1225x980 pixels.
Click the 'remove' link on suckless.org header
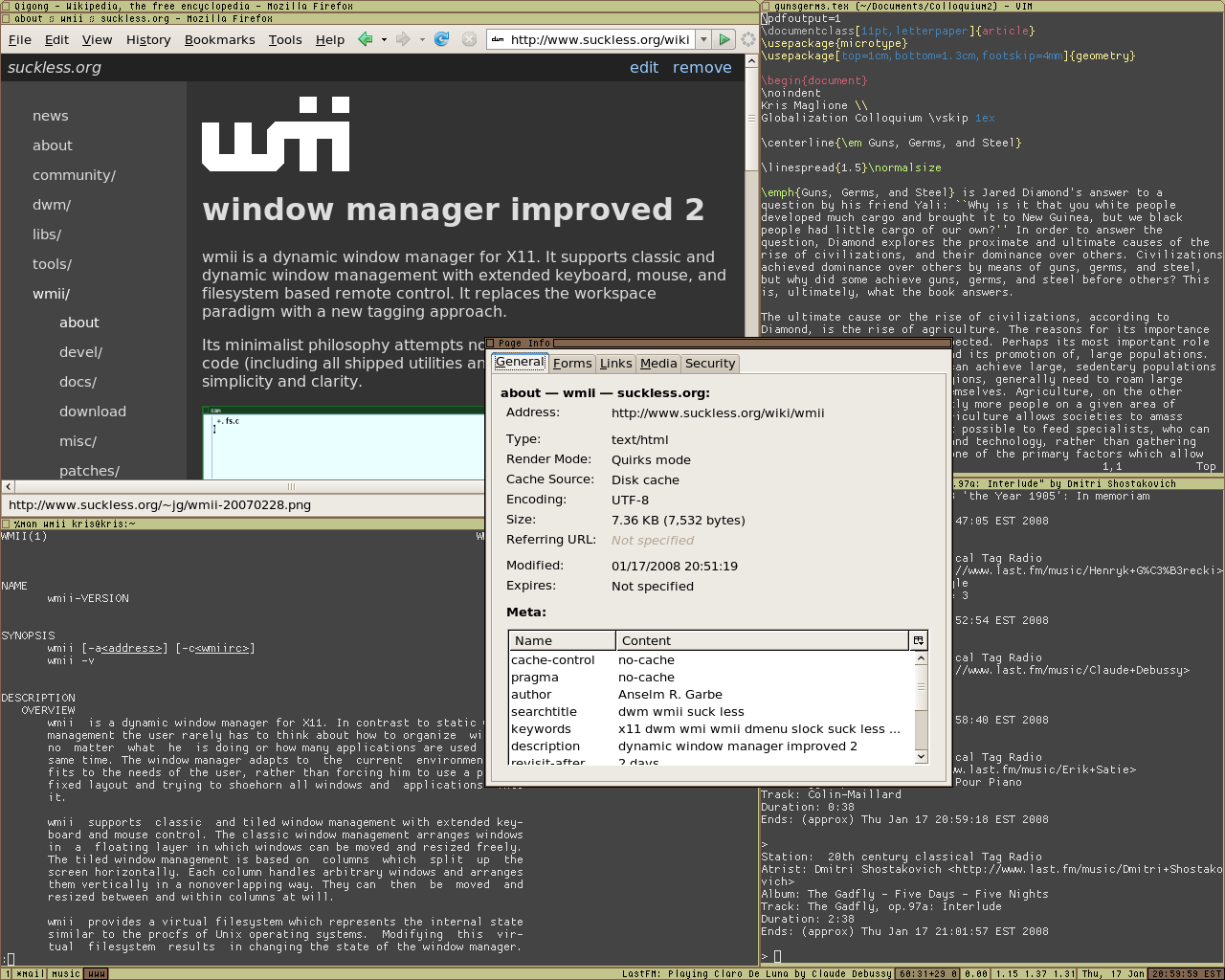702,67
